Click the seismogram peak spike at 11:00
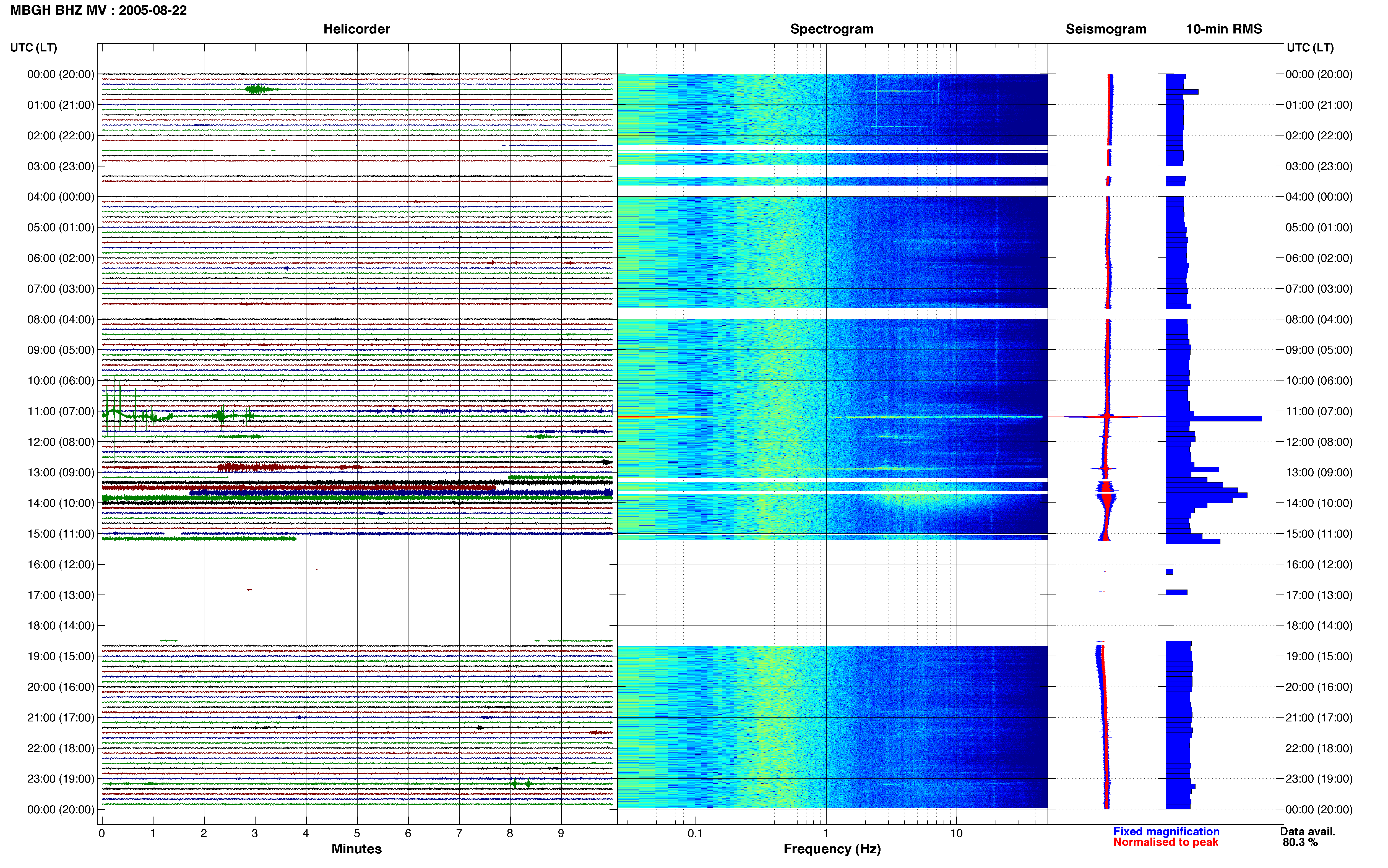 (1106, 416)
